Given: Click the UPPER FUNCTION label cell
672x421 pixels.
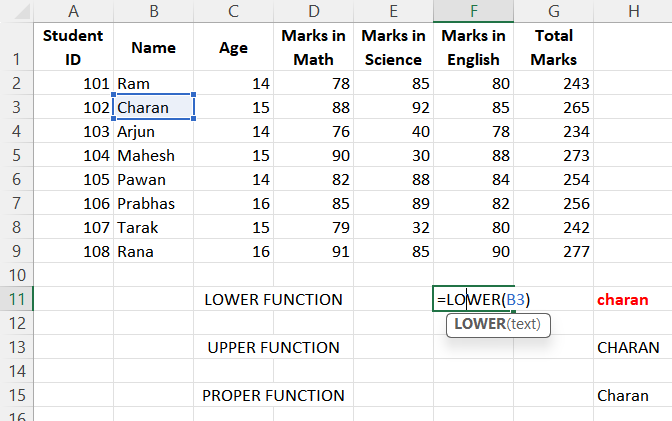Looking at the screenshot, I should point(273,347).
